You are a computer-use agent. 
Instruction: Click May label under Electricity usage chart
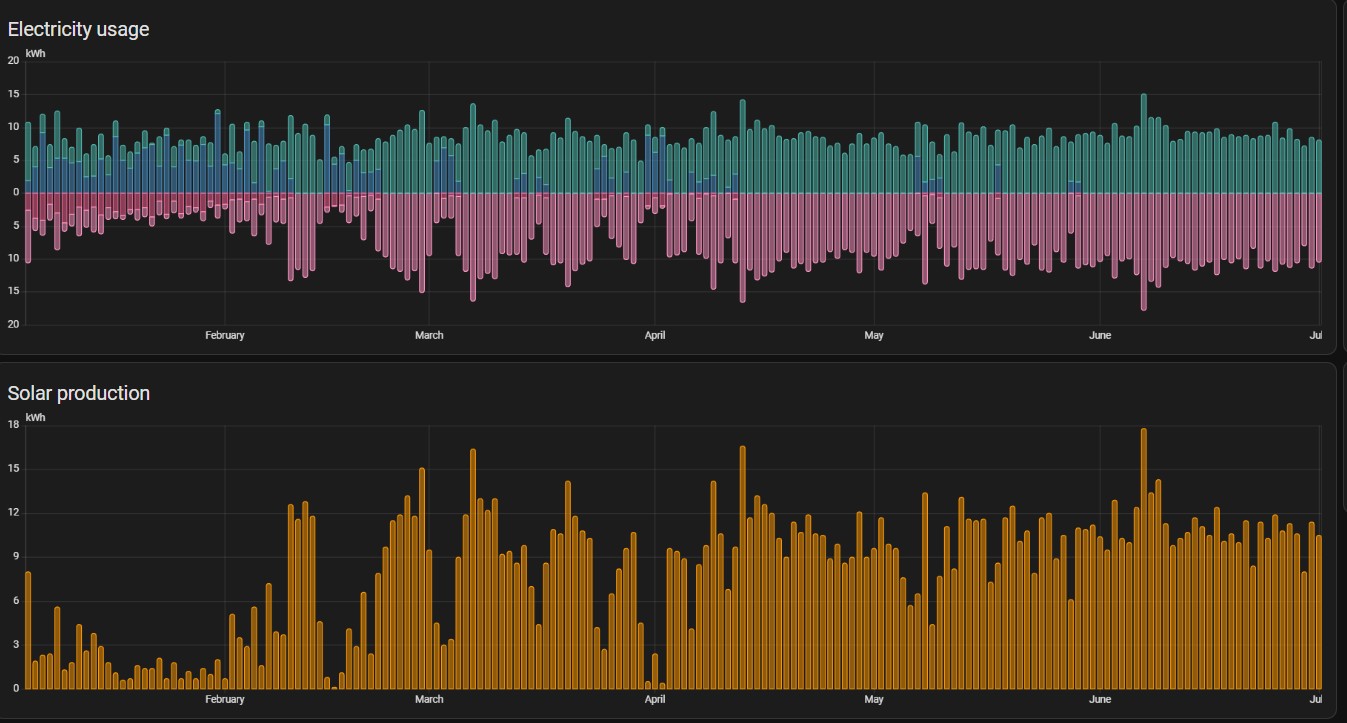click(x=874, y=335)
